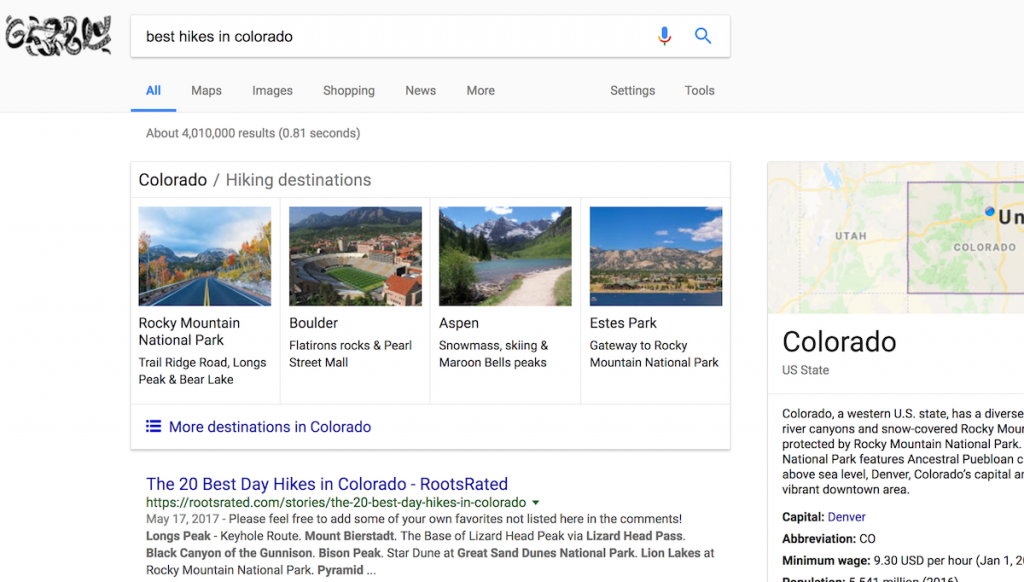Open the Aspen destination title
The height and width of the screenshot is (582, 1024).
(458, 323)
